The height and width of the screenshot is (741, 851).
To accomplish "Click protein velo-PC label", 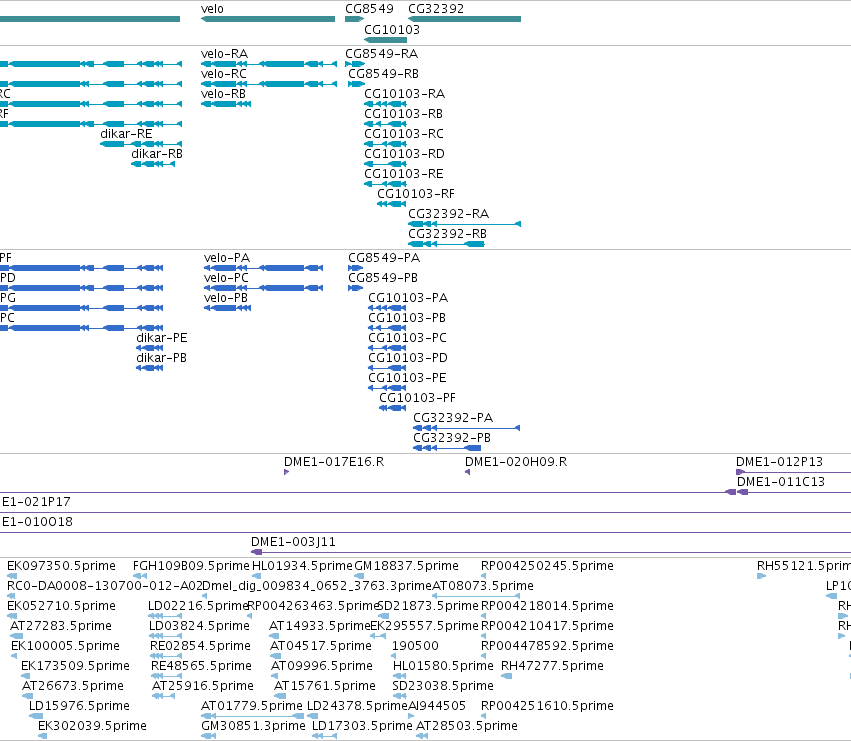I will click(226, 278).
